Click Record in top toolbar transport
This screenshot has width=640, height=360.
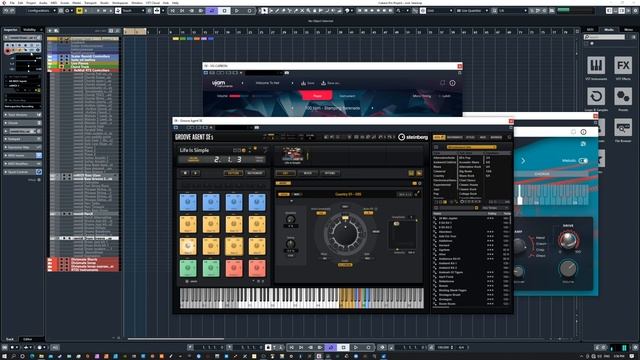tap(249, 11)
